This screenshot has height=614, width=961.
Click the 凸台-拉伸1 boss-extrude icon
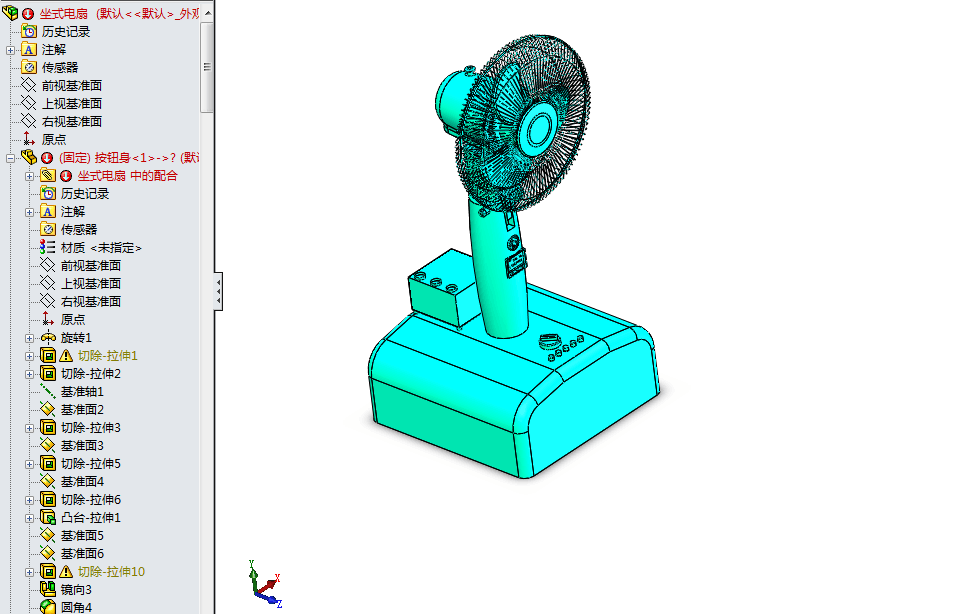[x=48, y=517]
